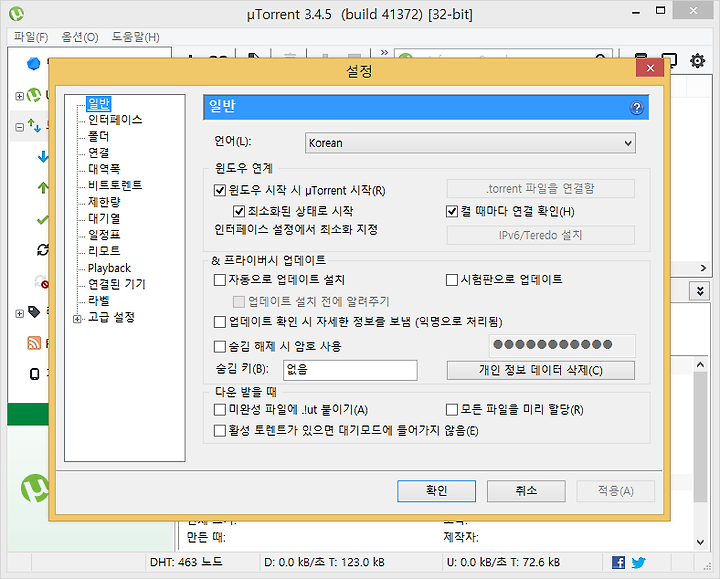This screenshot has width=720, height=579.
Task: Click the vertical scrollbar in detail pane
Action: [700, 436]
